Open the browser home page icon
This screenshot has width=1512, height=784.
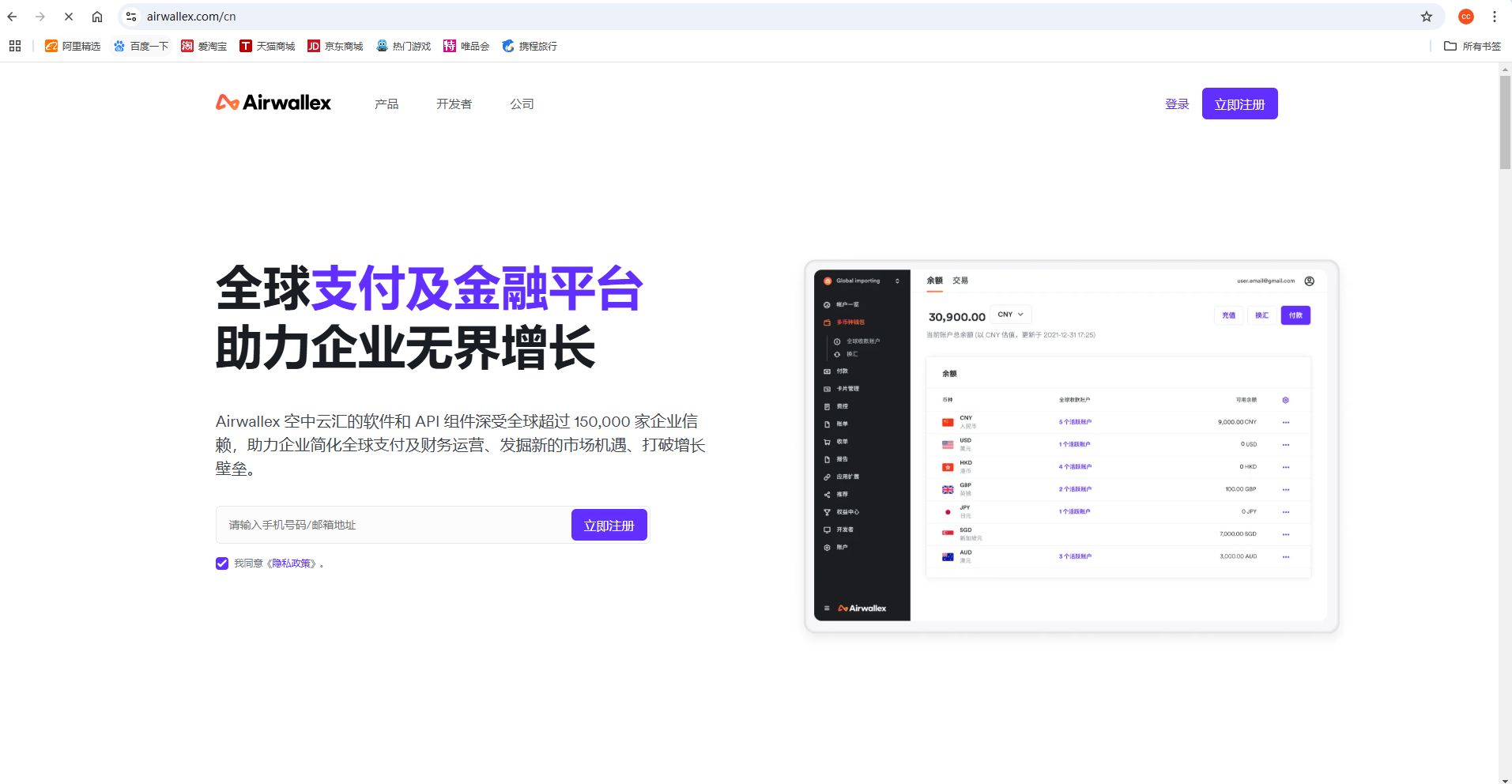coord(97,16)
